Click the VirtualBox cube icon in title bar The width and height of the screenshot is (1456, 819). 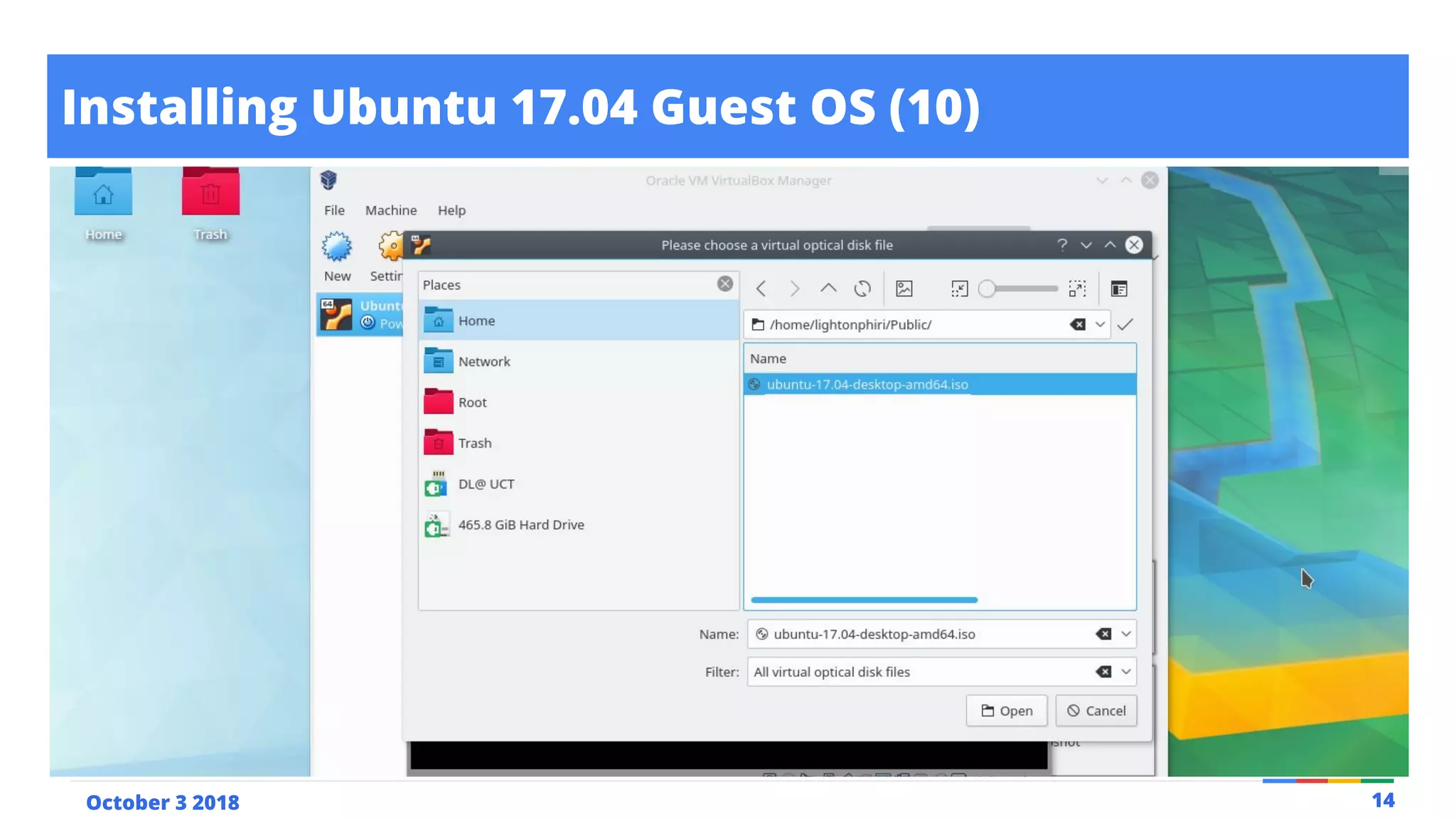point(328,181)
